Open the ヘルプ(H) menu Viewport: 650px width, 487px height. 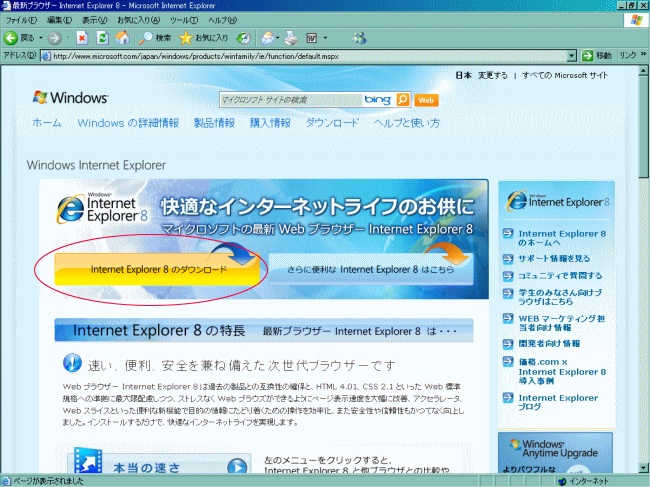[223, 20]
